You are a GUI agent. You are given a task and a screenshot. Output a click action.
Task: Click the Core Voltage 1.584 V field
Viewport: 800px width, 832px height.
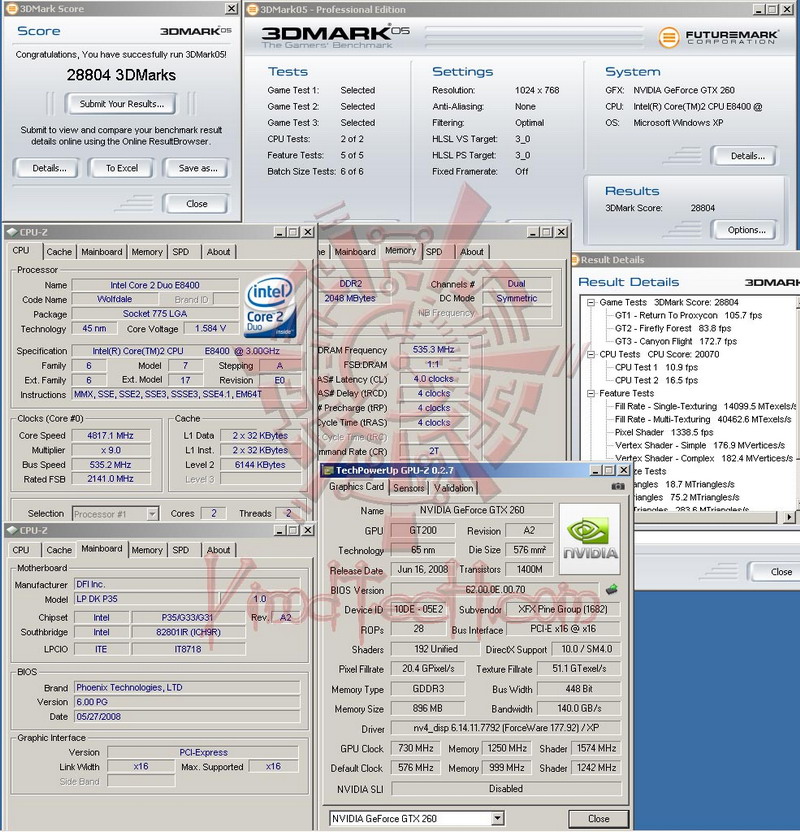point(211,328)
